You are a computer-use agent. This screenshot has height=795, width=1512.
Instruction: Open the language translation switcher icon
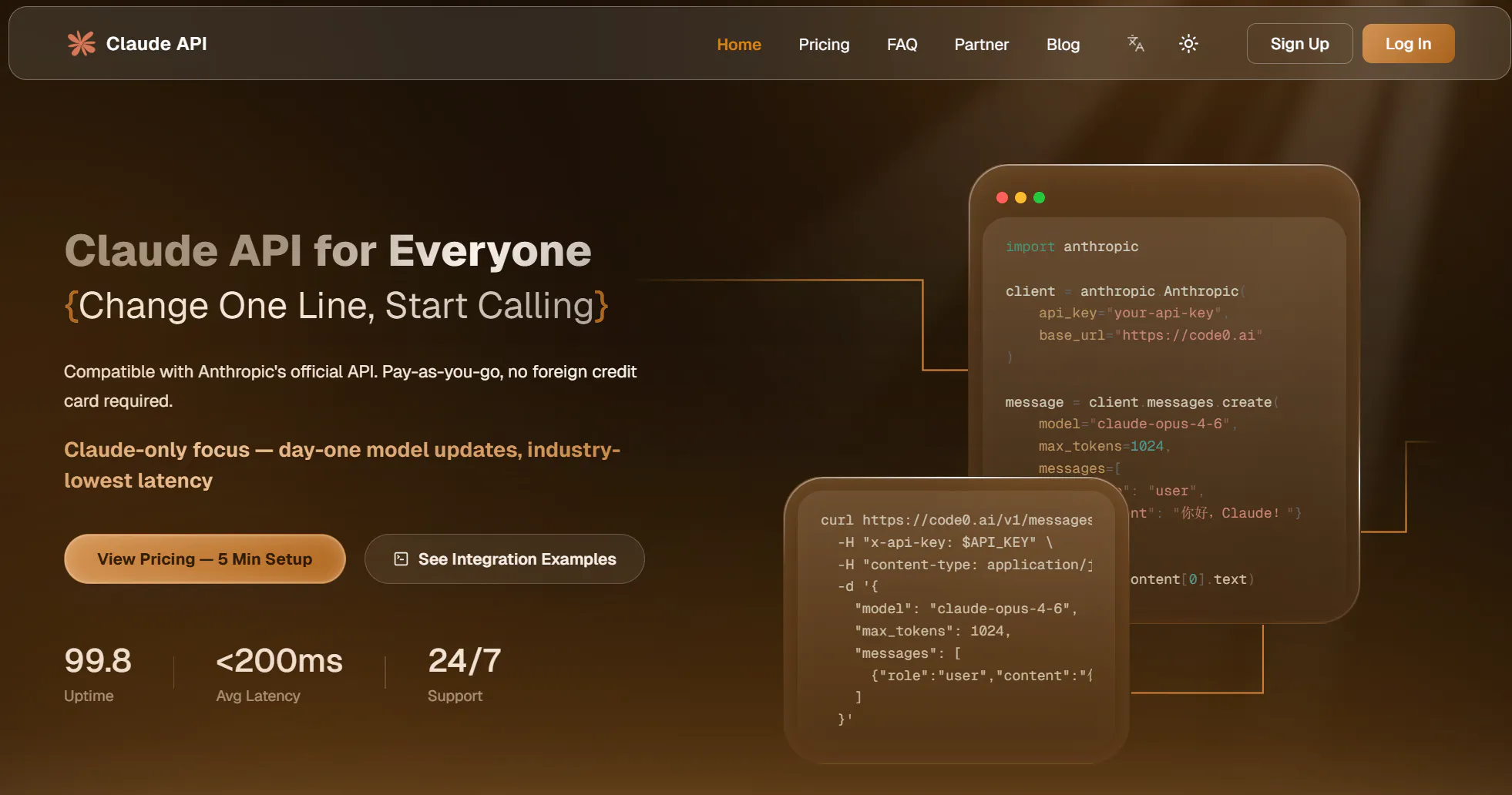coord(1136,44)
